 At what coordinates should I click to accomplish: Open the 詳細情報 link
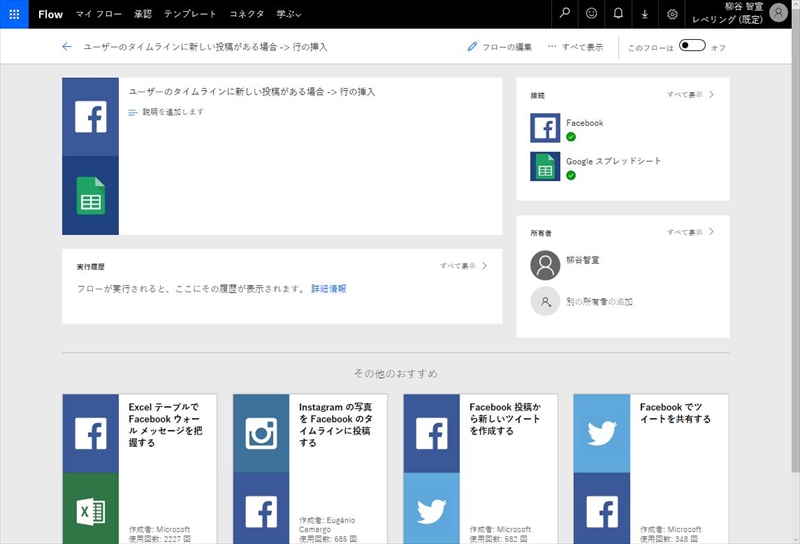click(328, 288)
